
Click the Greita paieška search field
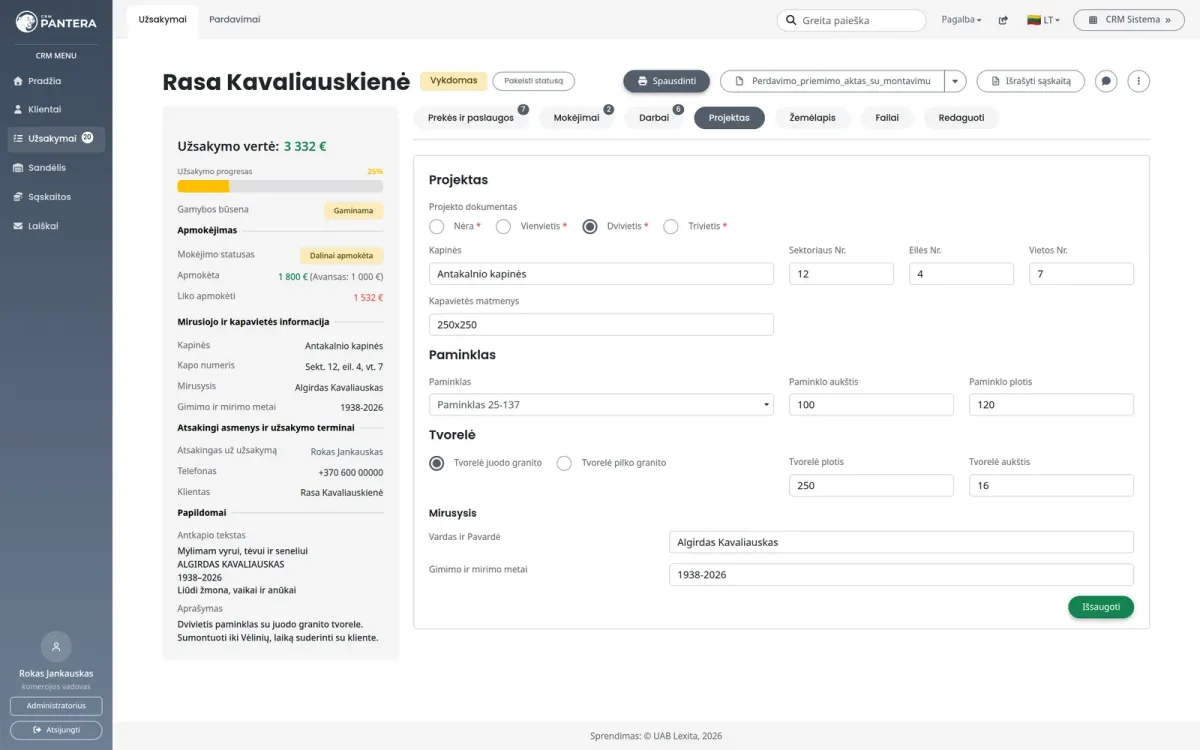(x=852, y=20)
